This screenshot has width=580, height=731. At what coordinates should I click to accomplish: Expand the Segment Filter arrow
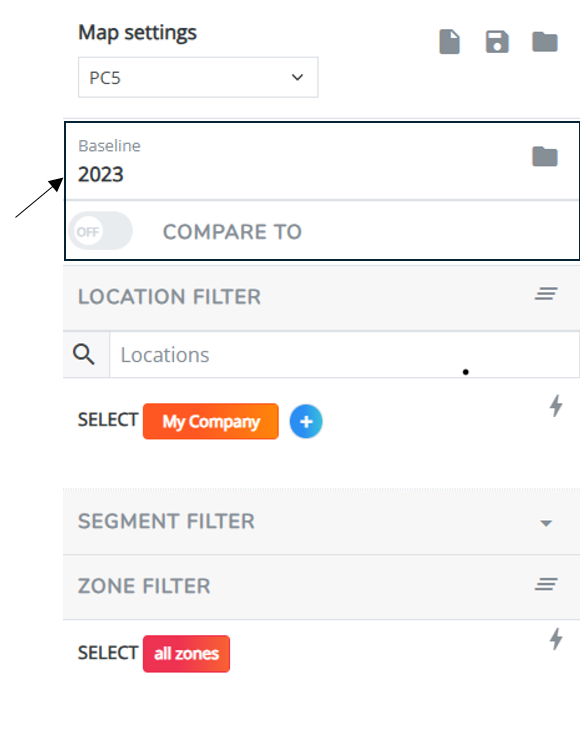point(546,523)
